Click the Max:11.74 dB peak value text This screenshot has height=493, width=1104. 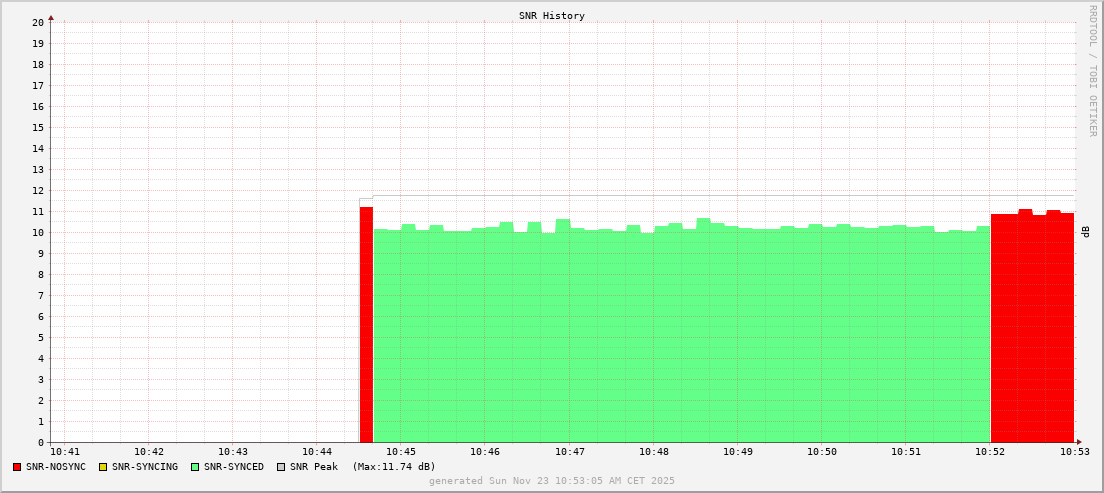tap(394, 467)
